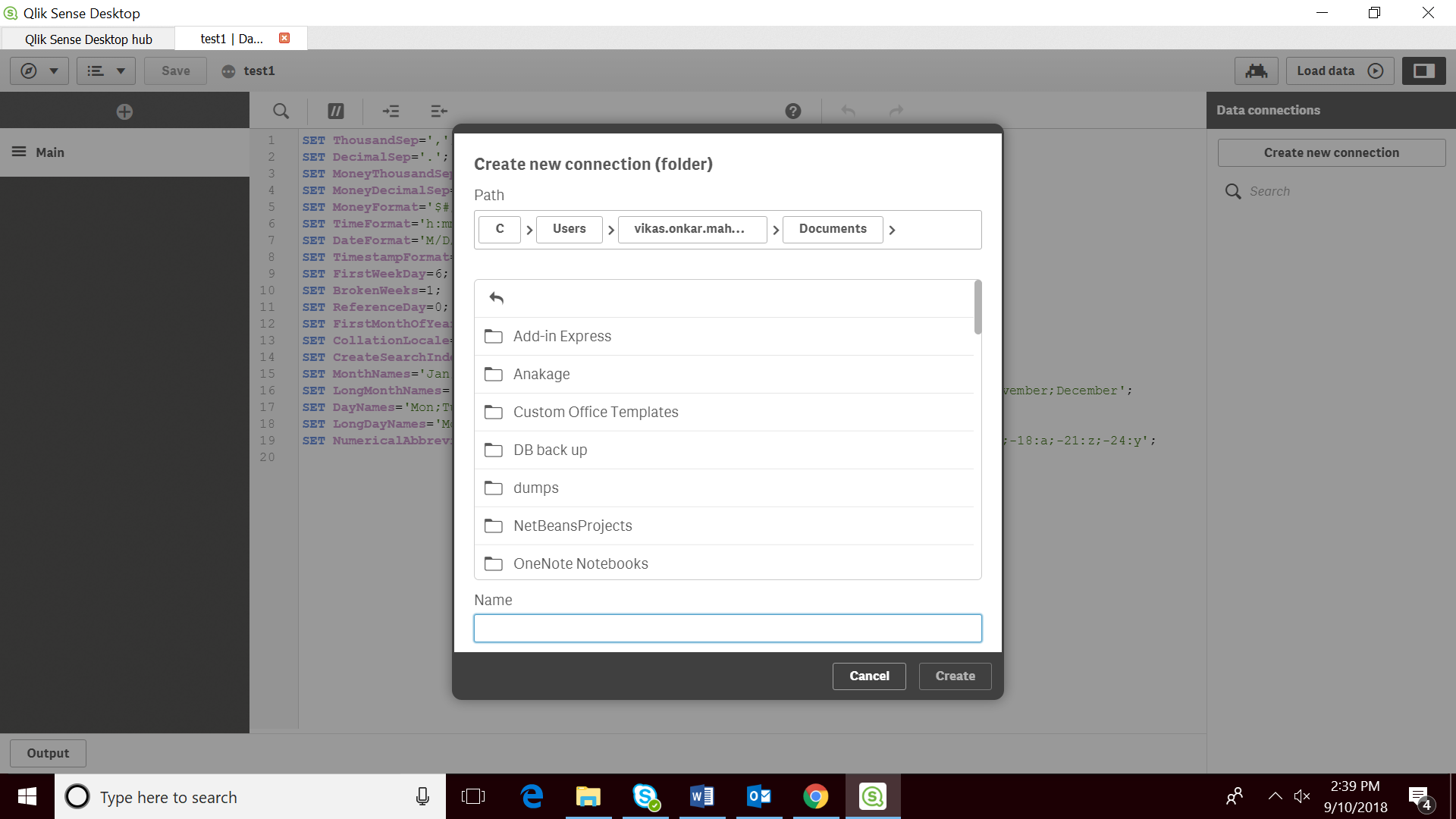Toggle the right side panel view button
The height and width of the screenshot is (819, 1456).
point(1423,71)
